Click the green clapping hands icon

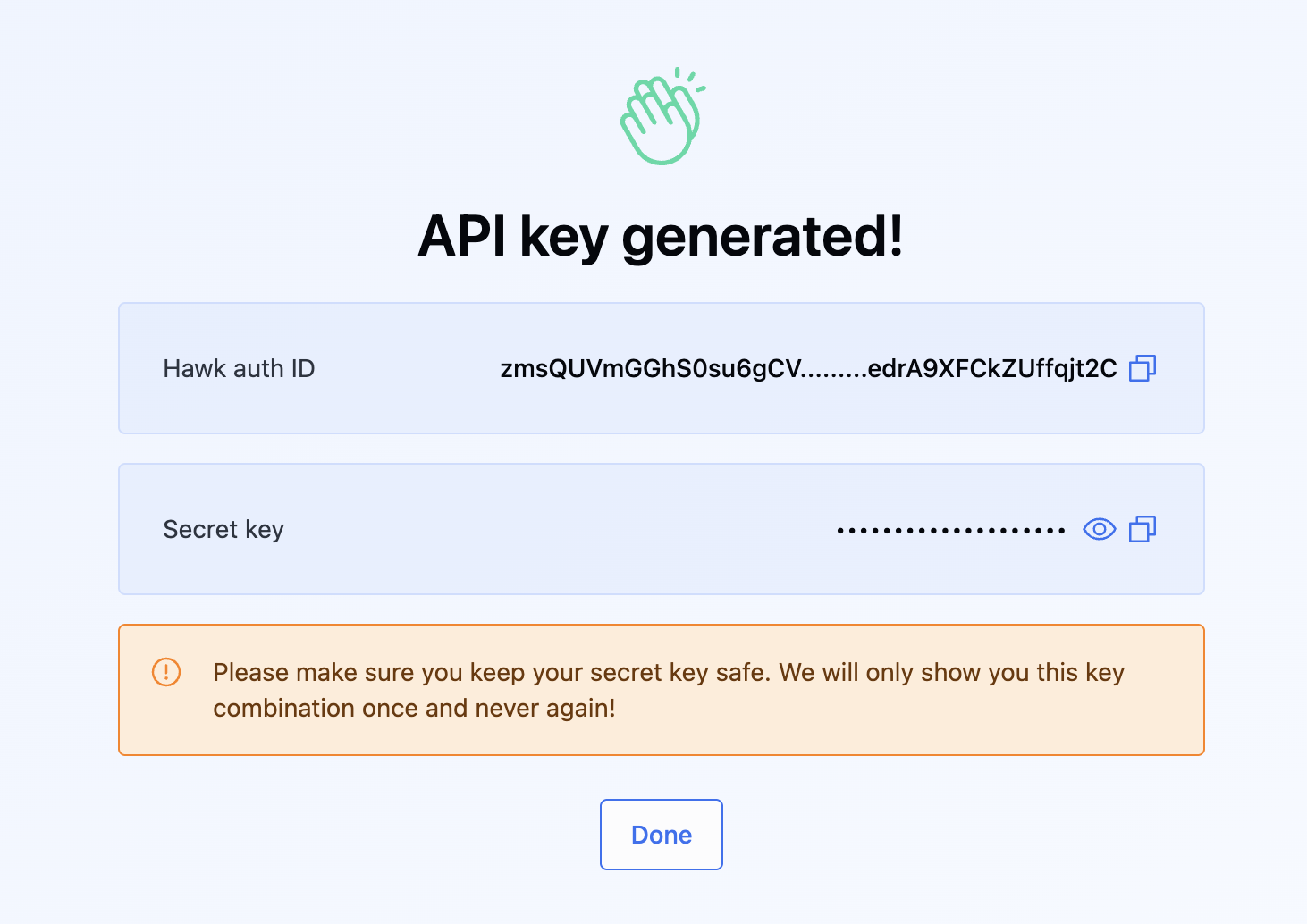pyautogui.click(x=662, y=117)
